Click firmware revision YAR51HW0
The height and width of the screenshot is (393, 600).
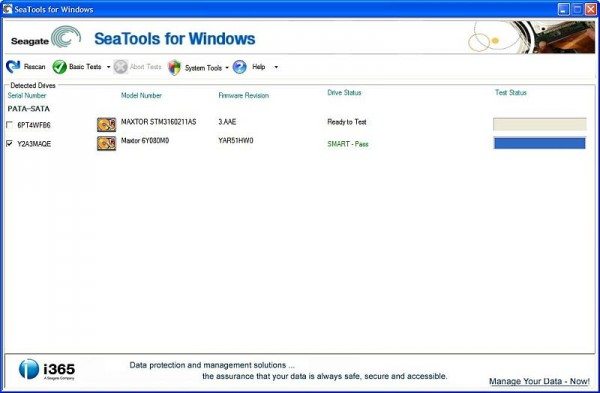pyautogui.click(x=236, y=140)
